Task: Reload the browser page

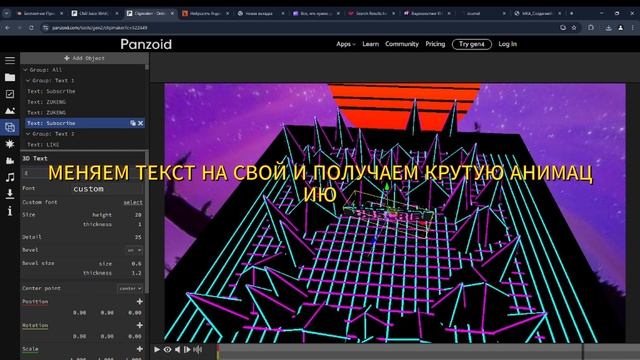Action: (x=31, y=28)
